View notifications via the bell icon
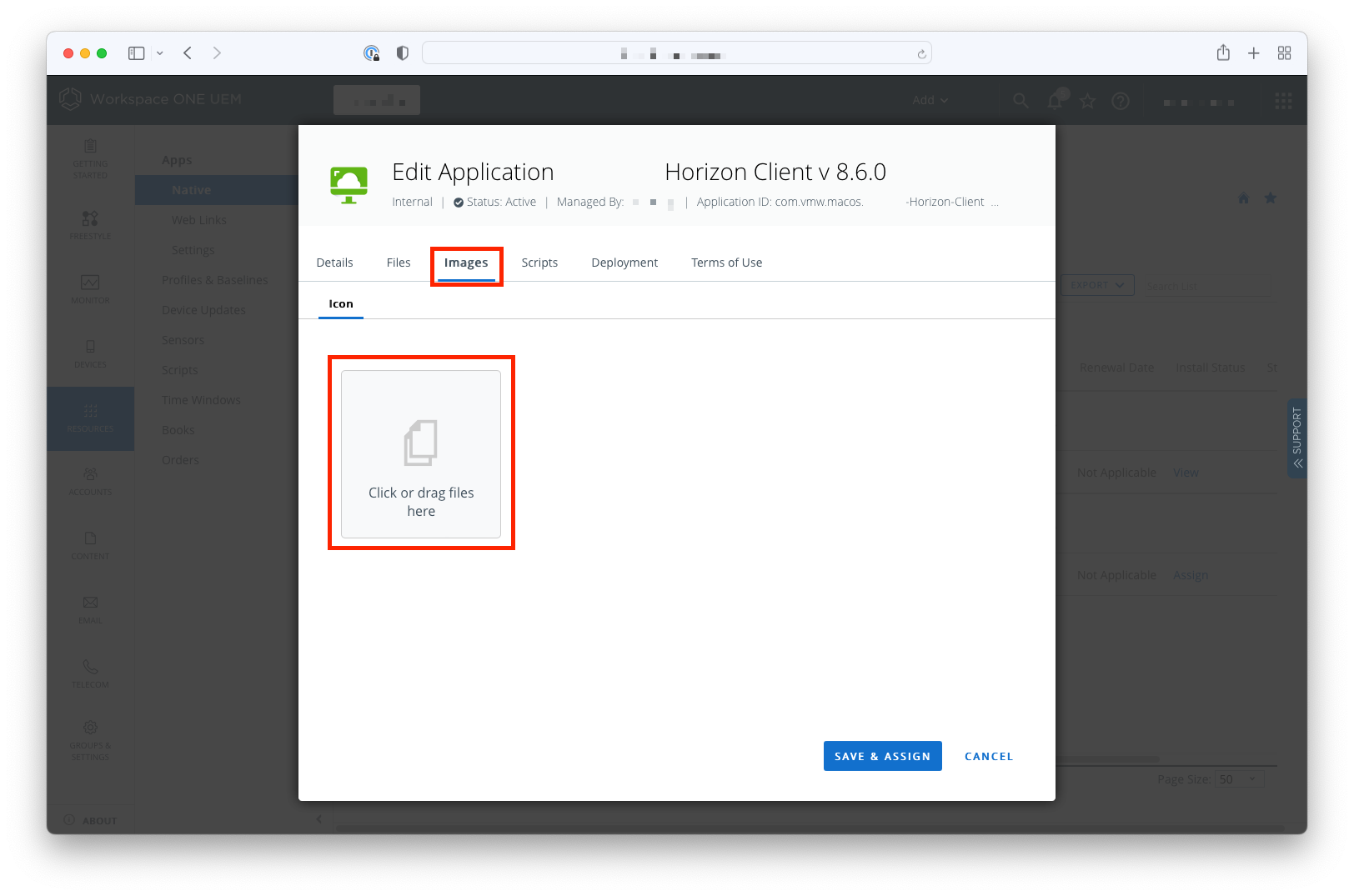The width and height of the screenshot is (1354, 896). [x=1054, y=100]
